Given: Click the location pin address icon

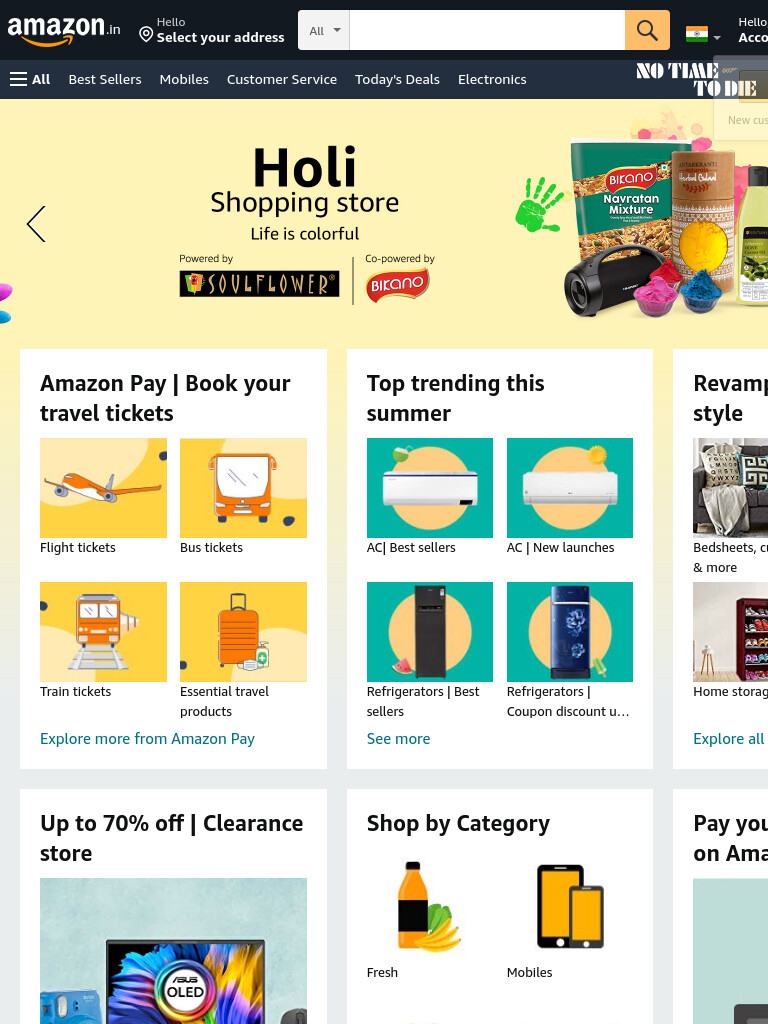Looking at the screenshot, I should pos(146,34).
